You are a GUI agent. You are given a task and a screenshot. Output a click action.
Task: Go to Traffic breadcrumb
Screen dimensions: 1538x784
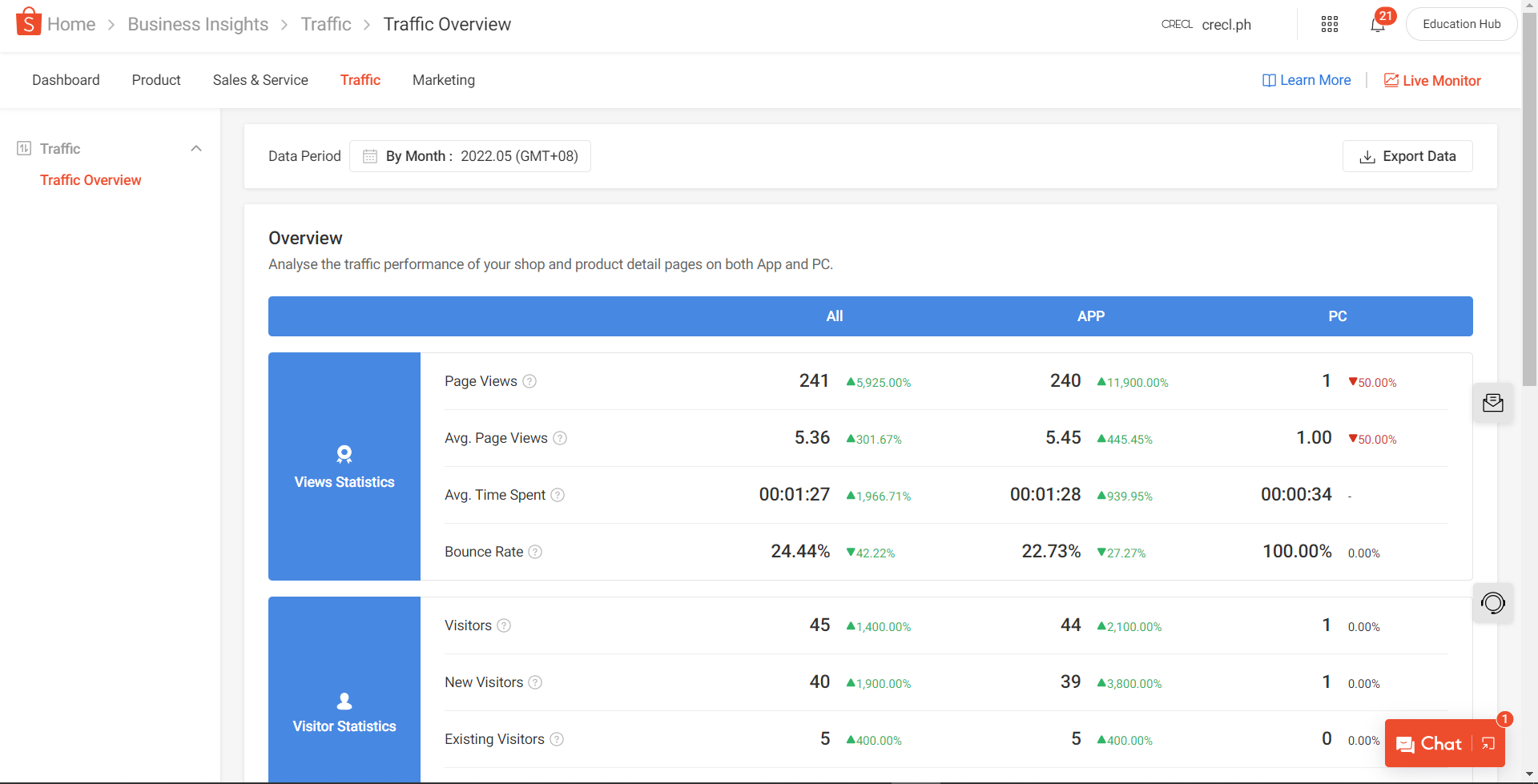click(326, 24)
